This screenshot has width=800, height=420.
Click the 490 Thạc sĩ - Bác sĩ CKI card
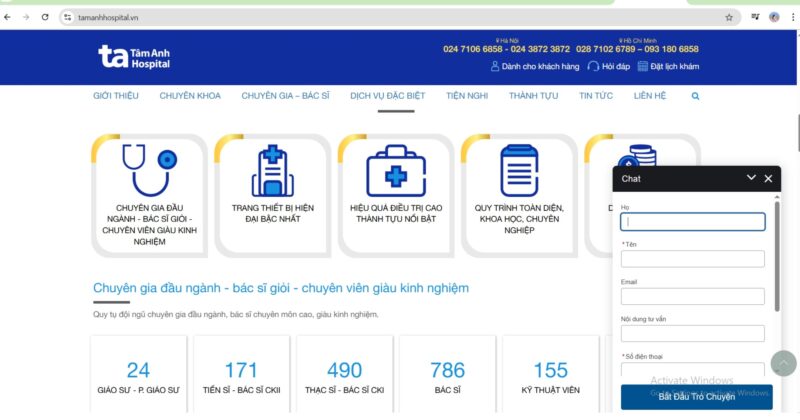pyautogui.click(x=344, y=374)
